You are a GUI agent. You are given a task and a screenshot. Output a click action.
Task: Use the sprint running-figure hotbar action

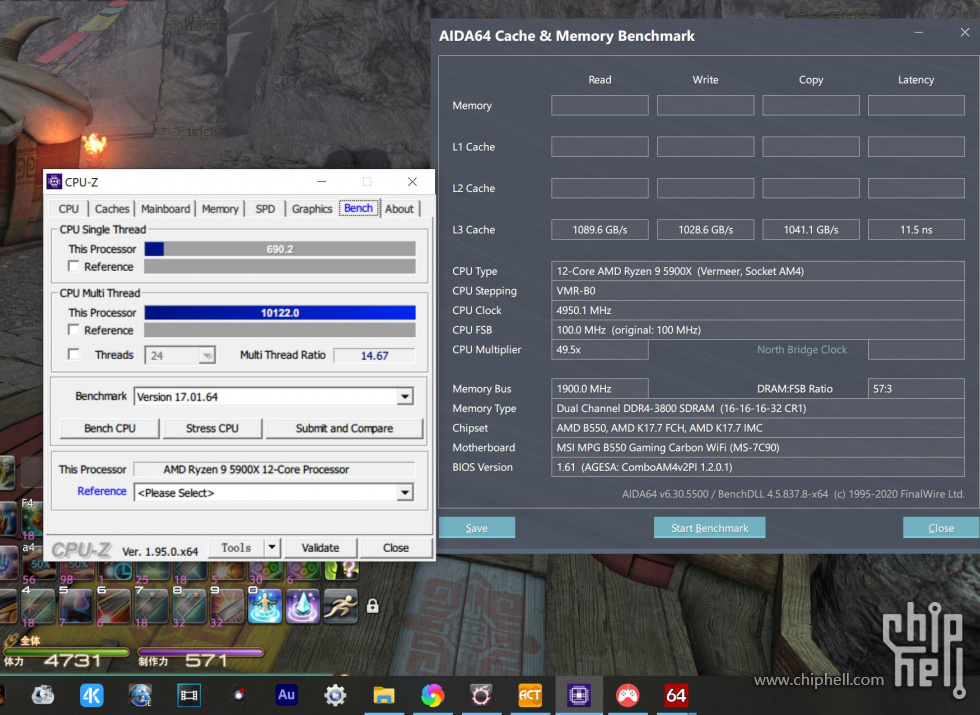pos(341,606)
